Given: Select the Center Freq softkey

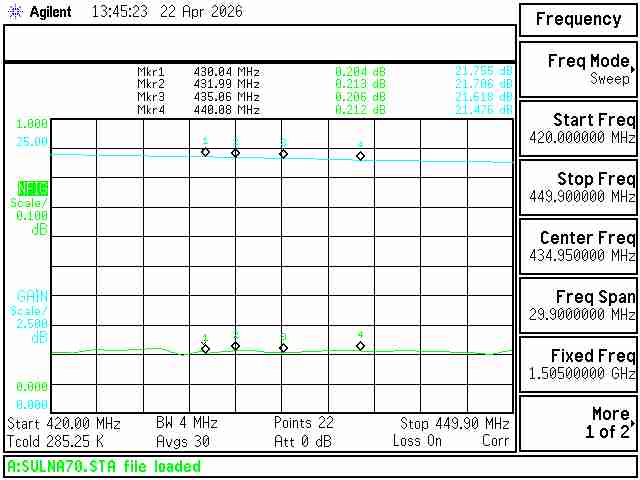Looking at the screenshot, I should click(578, 246).
